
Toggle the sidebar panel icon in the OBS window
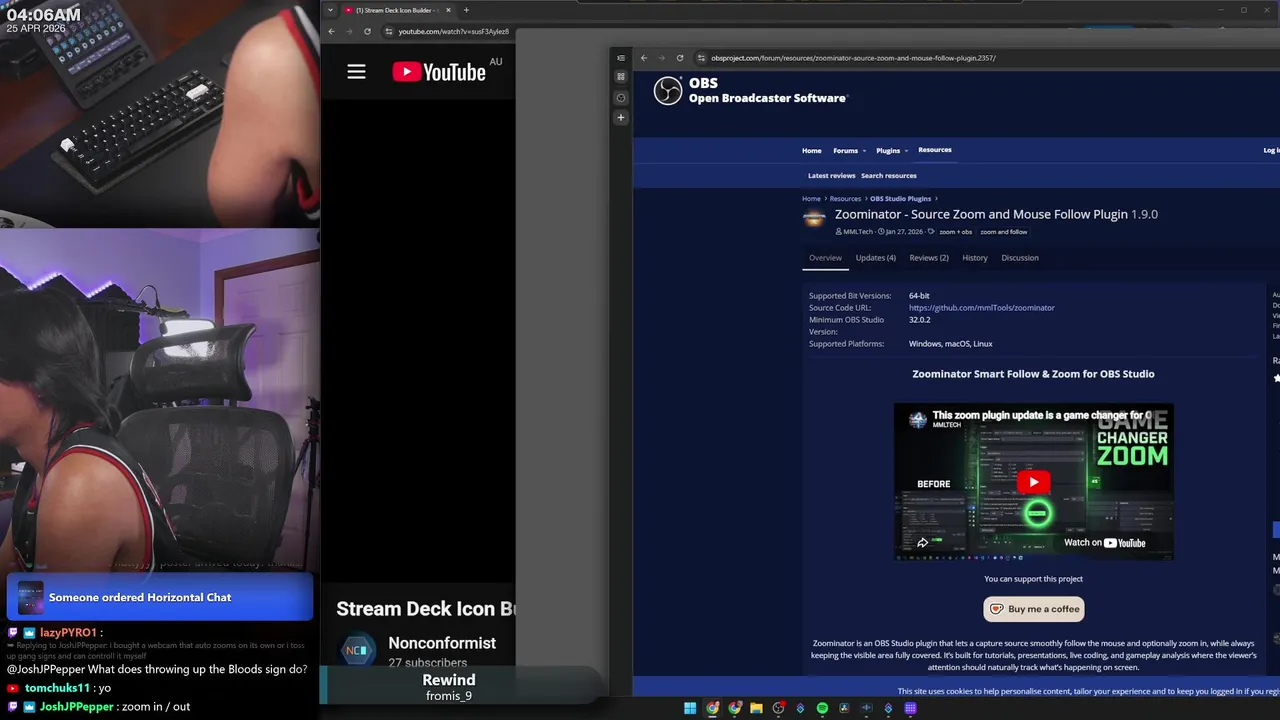621,58
